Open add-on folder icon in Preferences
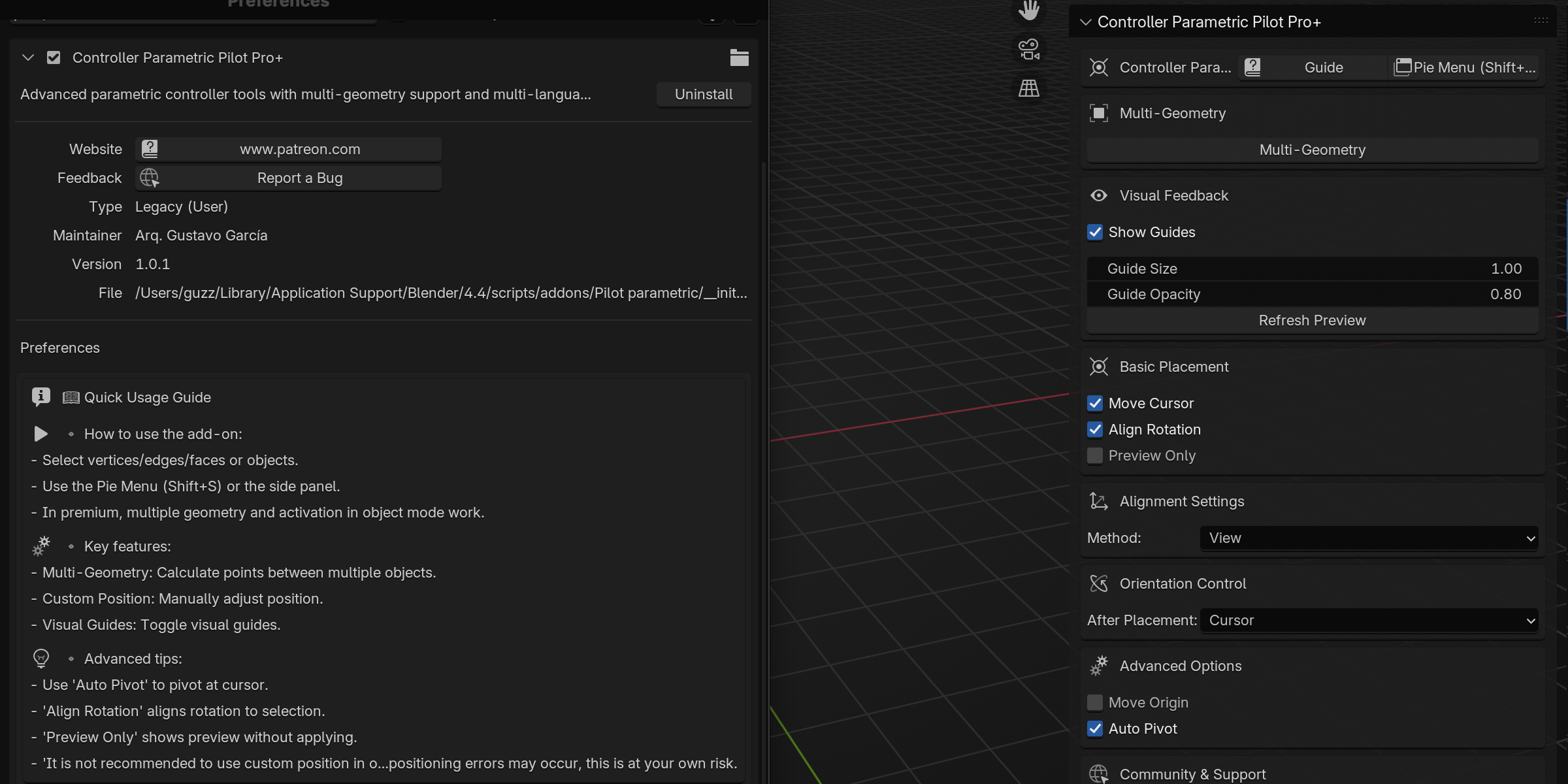Image resolution: width=1568 pixels, height=784 pixels. (739, 57)
